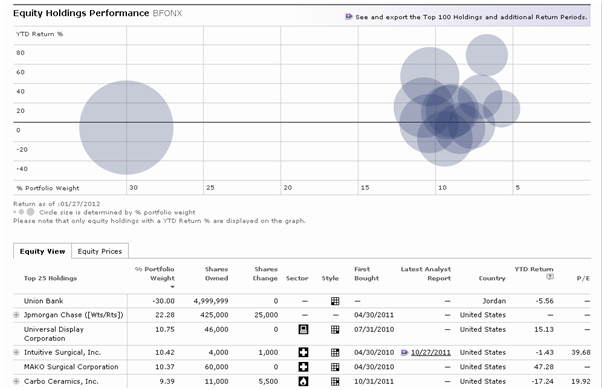604x390 pixels.
Task: View the style box icon for MAKO Surgical
Action: (x=335, y=367)
